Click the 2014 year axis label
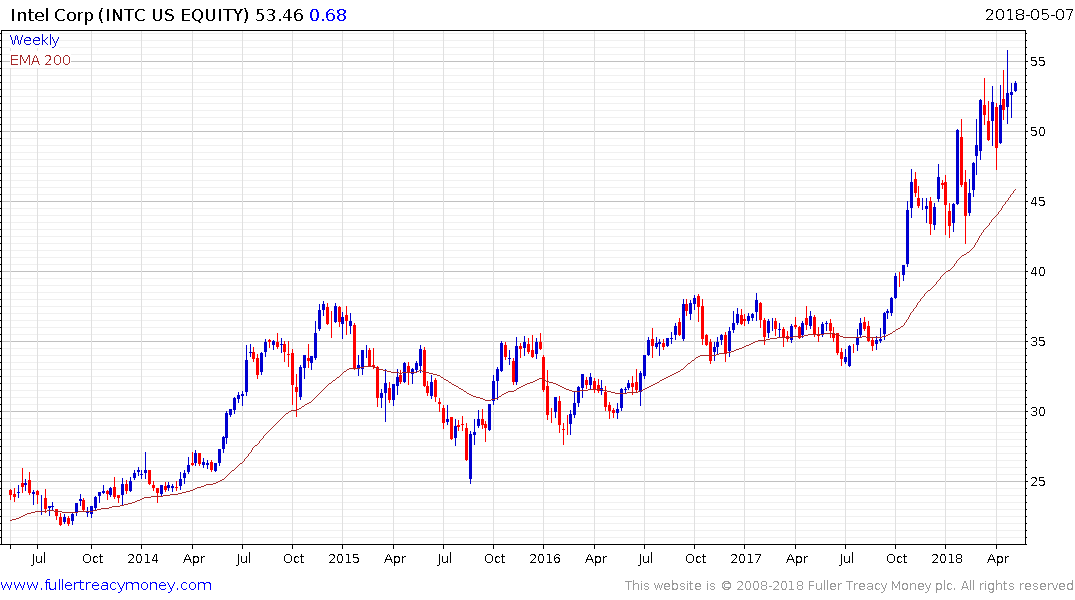1075x600 pixels. point(143,558)
